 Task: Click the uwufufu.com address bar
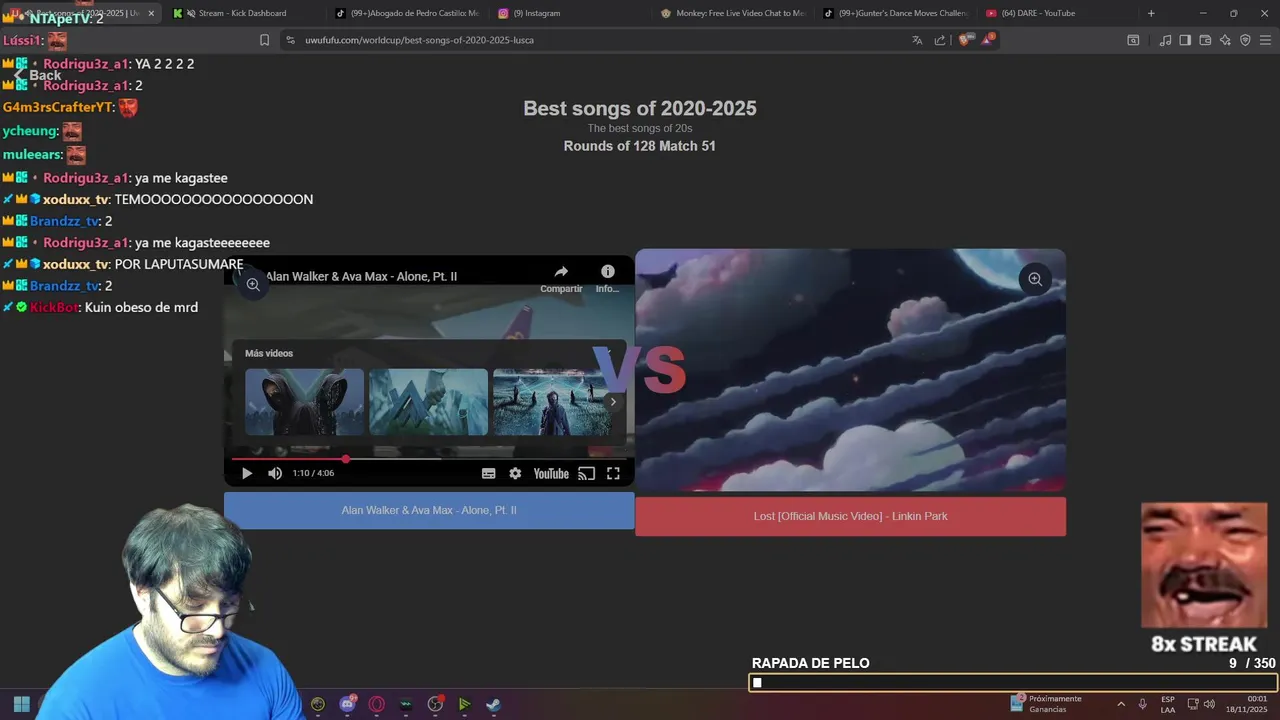(600, 40)
